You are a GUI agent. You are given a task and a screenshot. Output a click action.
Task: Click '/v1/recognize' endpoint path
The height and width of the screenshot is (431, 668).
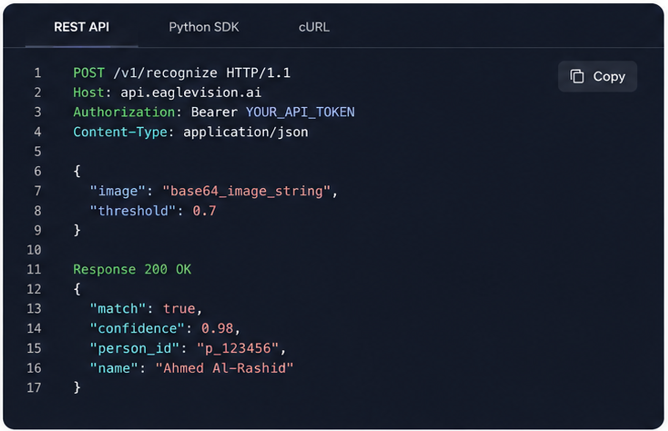pyautogui.click(x=165, y=73)
